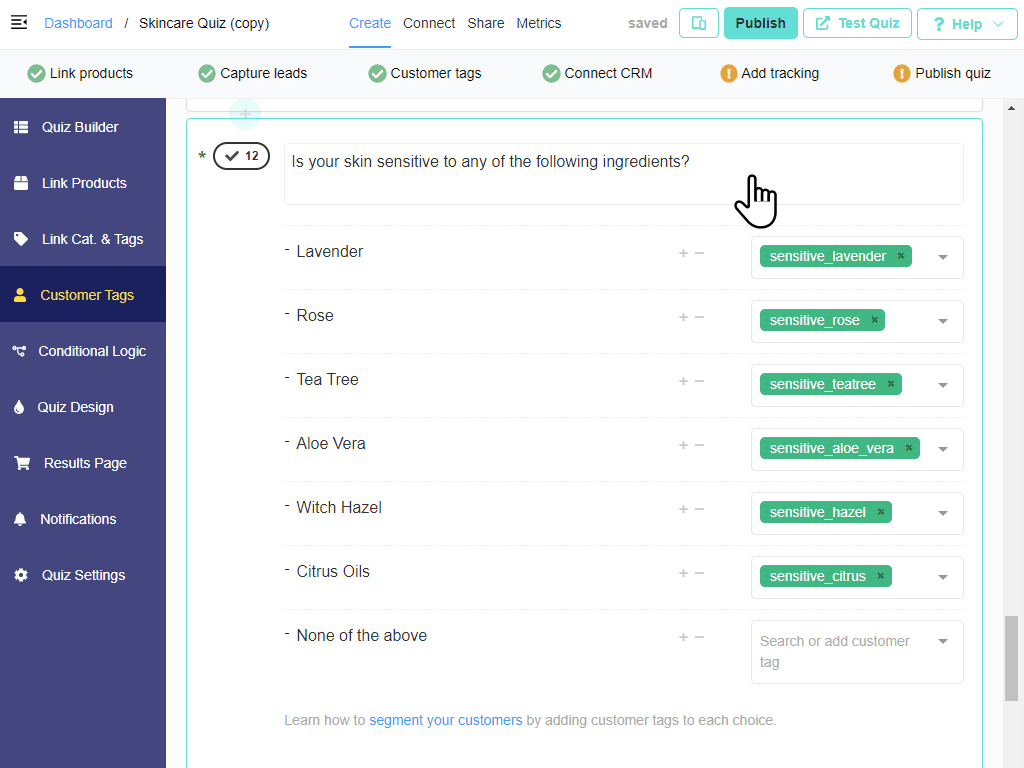Click the green check beside Customer tags step
The width and height of the screenshot is (1024, 768).
pyautogui.click(x=377, y=74)
